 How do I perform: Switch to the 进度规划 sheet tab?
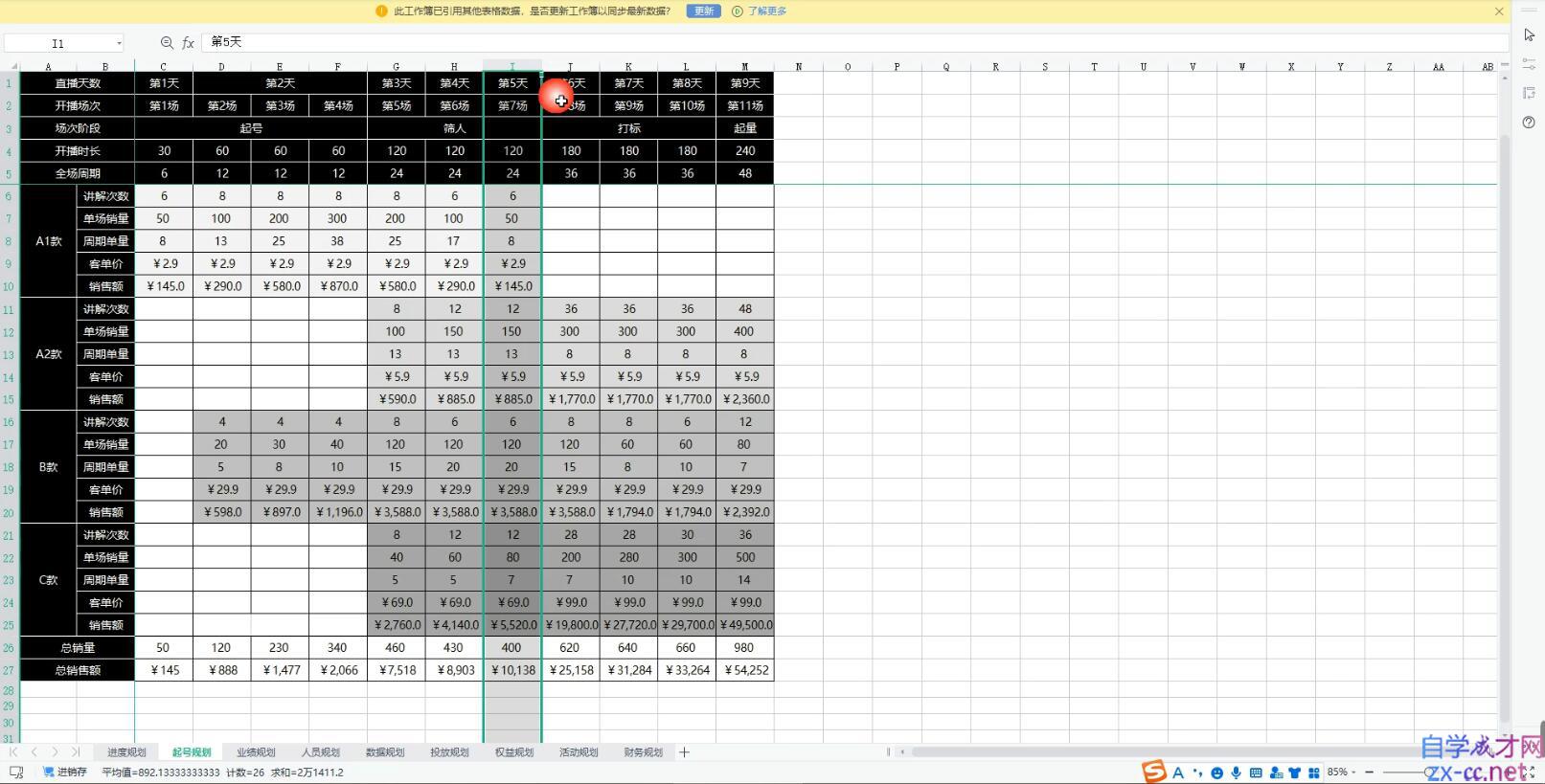(x=126, y=752)
